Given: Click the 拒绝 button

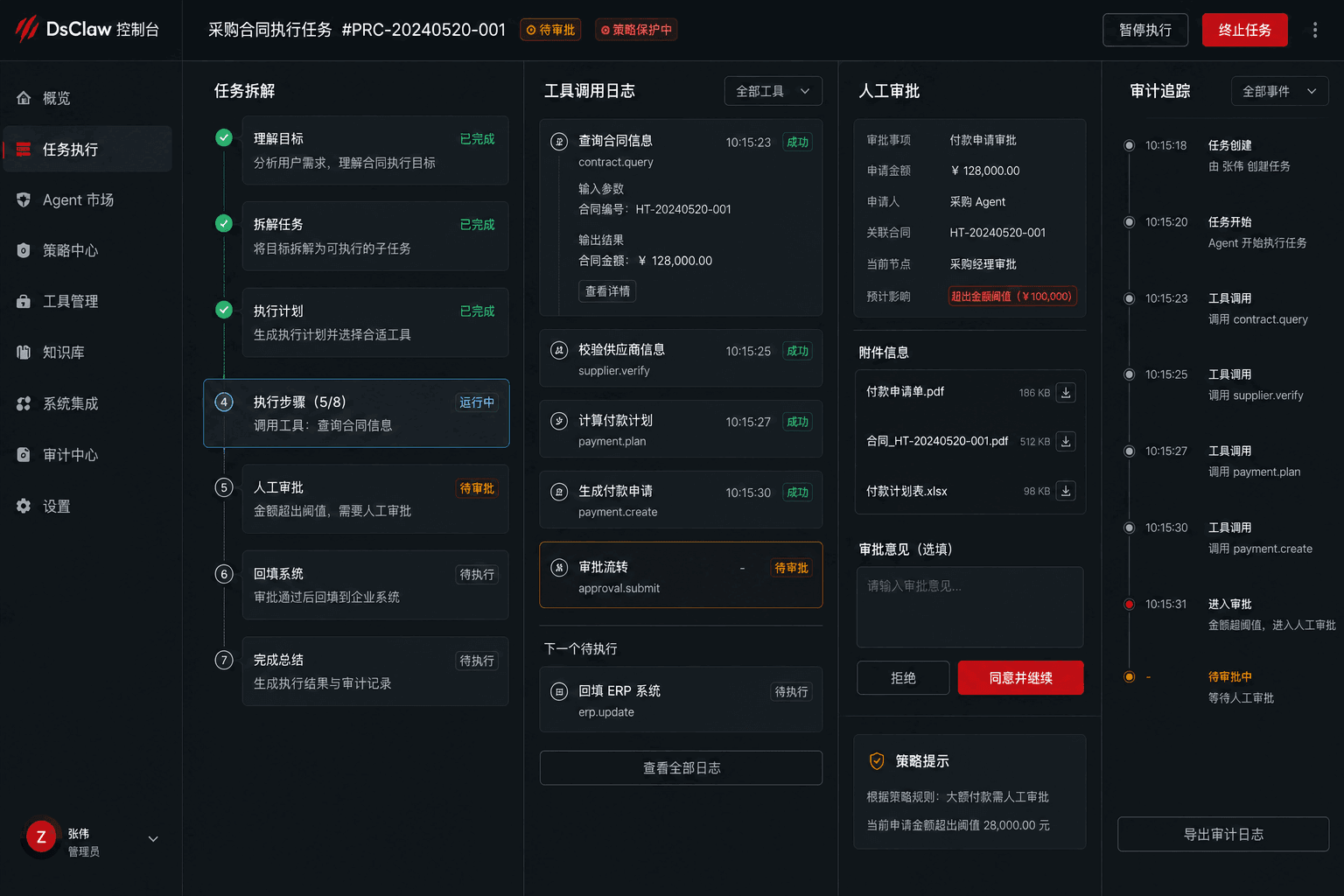Looking at the screenshot, I should tap(903, 677).
